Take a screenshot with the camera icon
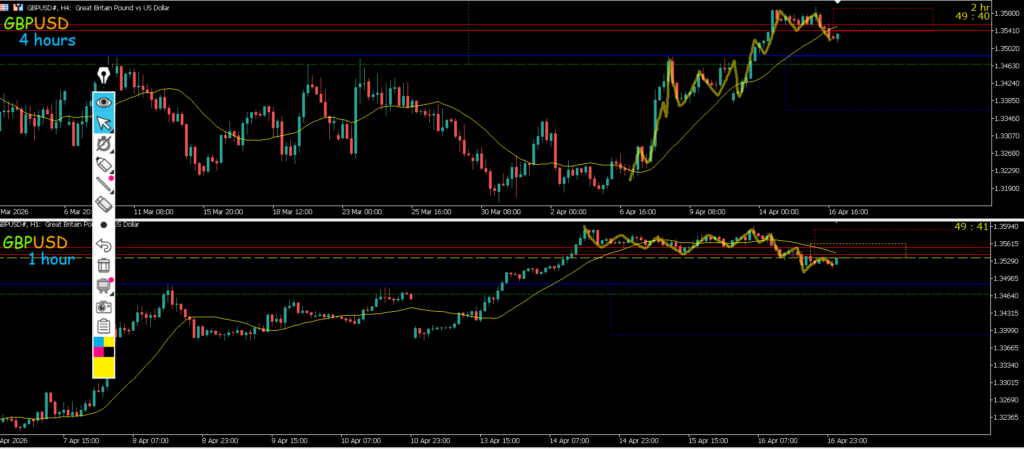The image size is (1024, 449). tap(103, 306)
